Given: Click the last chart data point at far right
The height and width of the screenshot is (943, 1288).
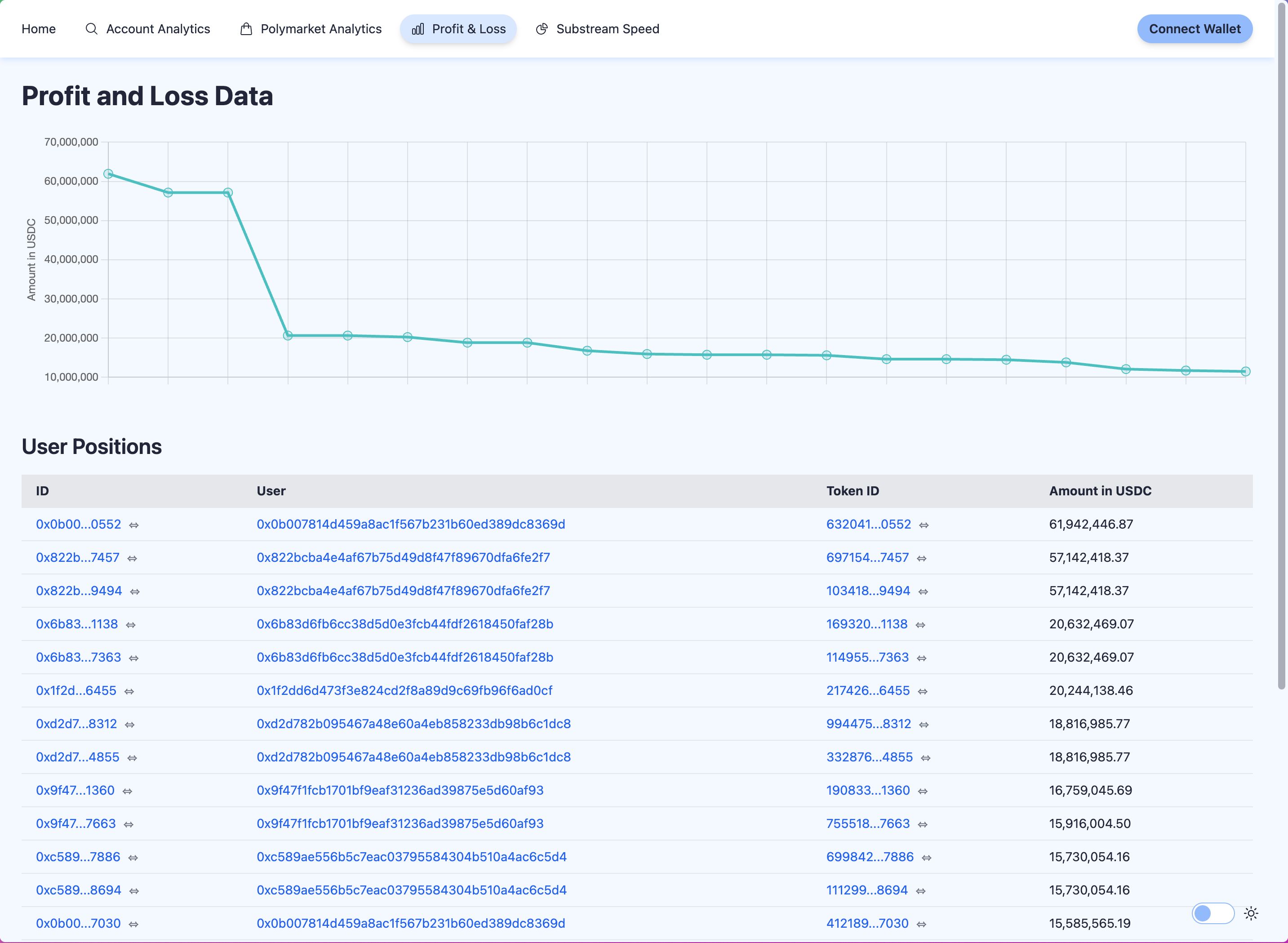Looking at the screenshot, I should pos(1246,372).
